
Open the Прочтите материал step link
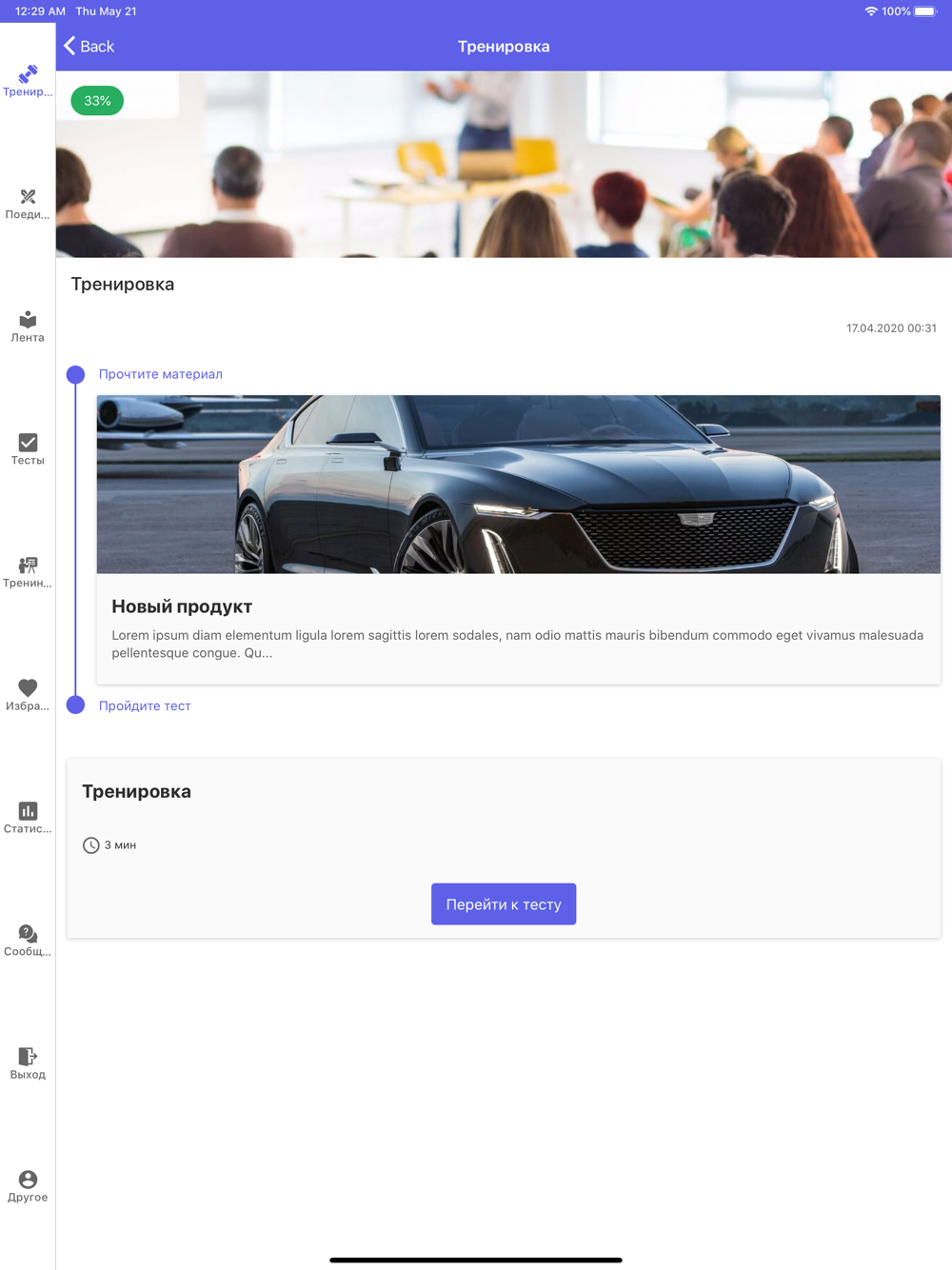click(x=161, y=374)
